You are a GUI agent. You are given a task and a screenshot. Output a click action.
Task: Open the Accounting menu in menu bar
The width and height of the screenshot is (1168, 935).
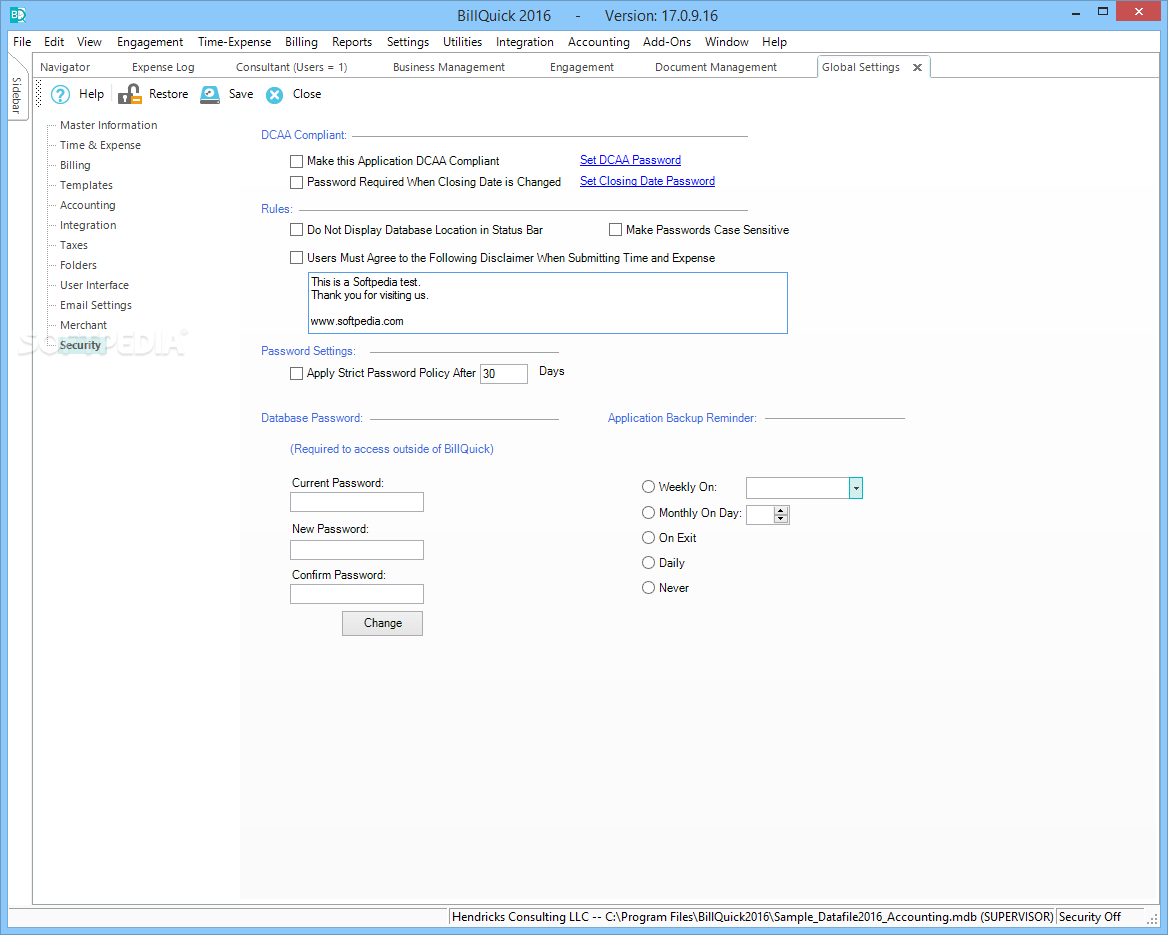point(598,42)
